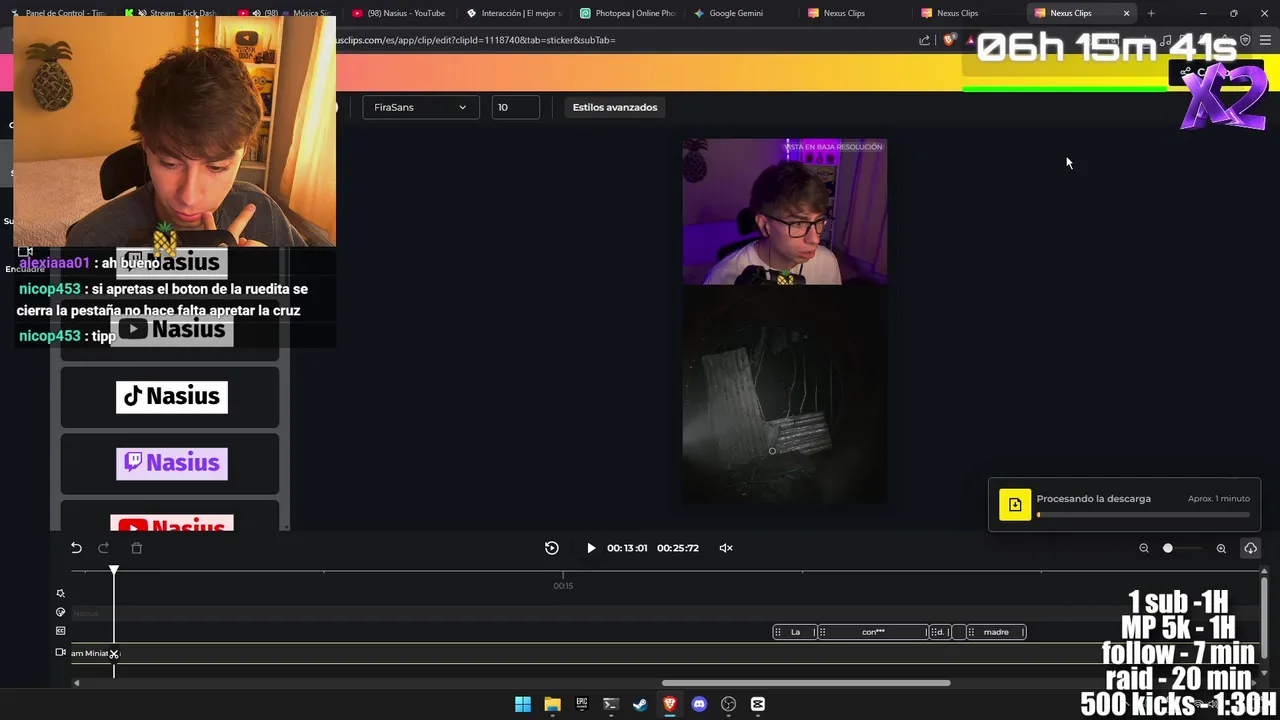
Task: Switch to the first Nexus Clips tab
Action: click(x=844, y=13)
